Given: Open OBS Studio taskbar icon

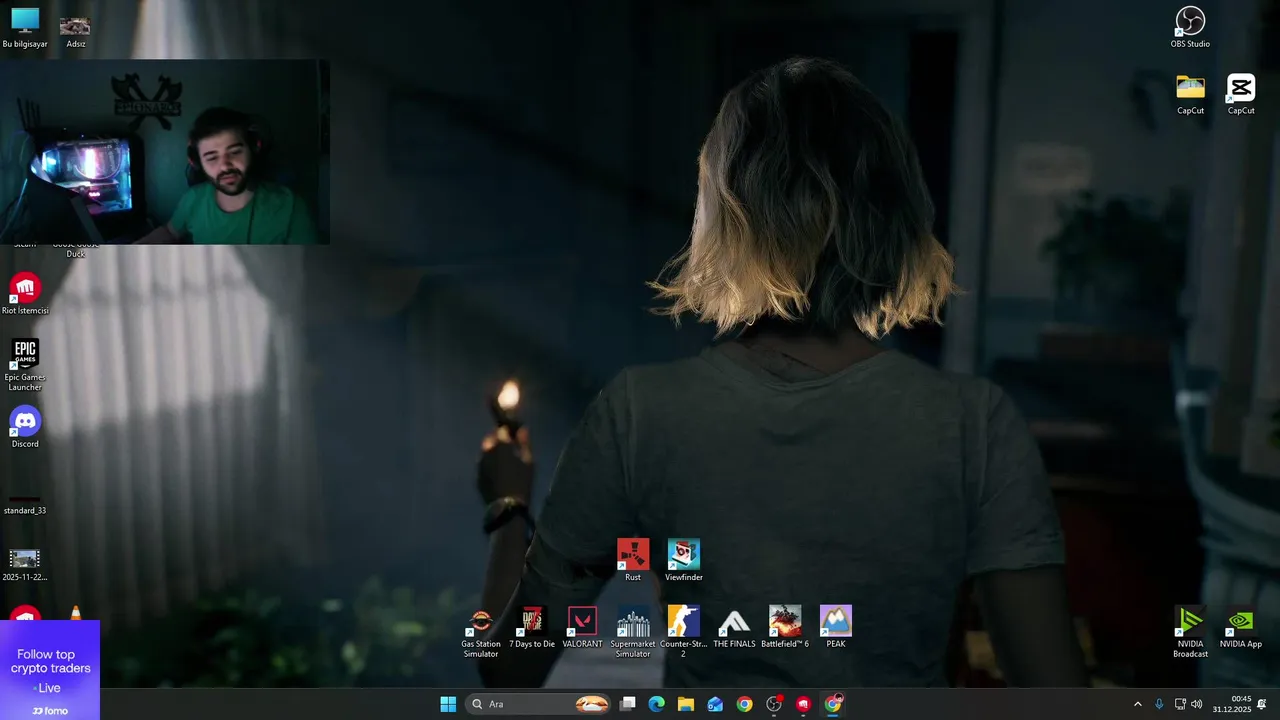Looking at the screenshot, I should pyautogui.click(x=774, y=704).
